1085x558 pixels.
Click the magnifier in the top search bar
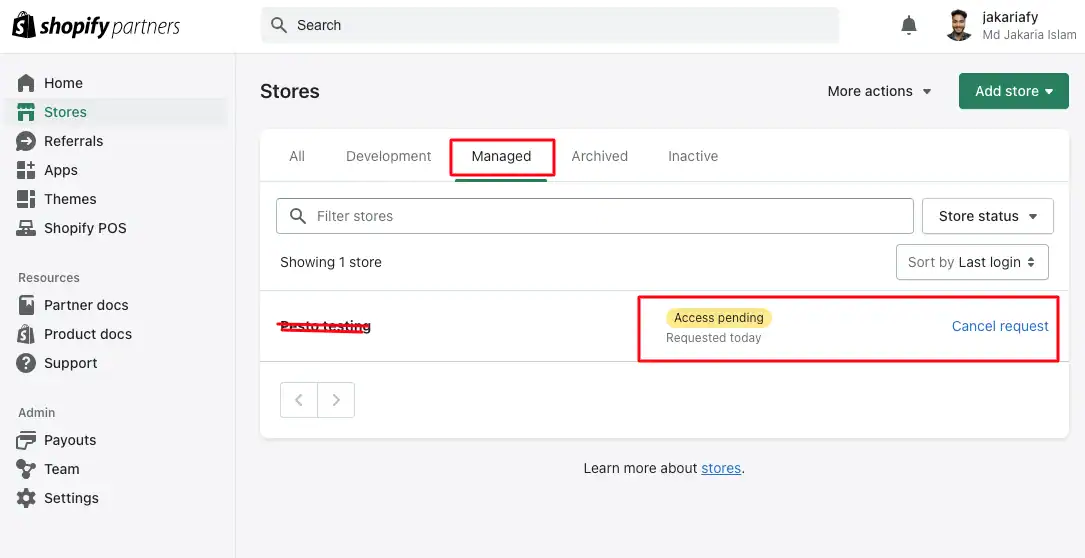[x=279, y=26]
